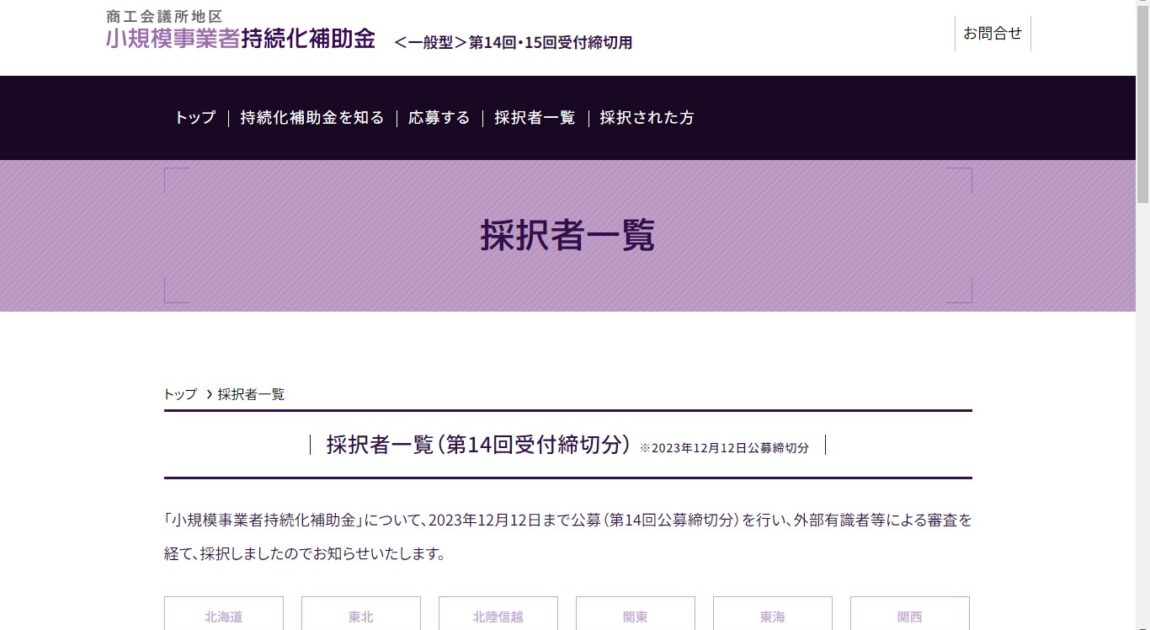Screen dimensions: 1150x630
Task: Select the 北陸信越 region button
Action: 496,616
